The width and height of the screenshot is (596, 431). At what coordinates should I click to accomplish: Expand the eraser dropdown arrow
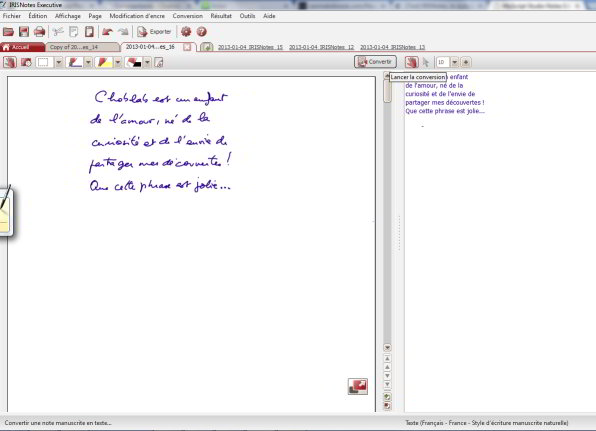[x=147, y=62]
